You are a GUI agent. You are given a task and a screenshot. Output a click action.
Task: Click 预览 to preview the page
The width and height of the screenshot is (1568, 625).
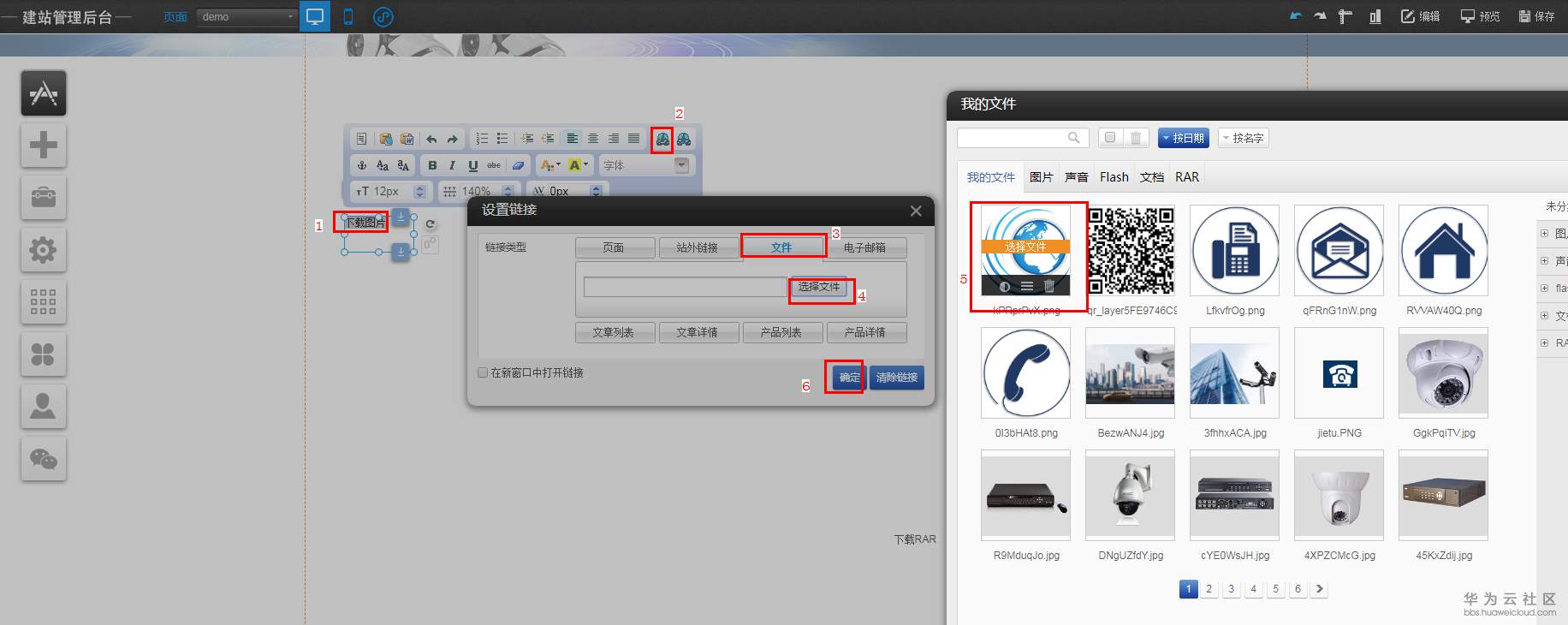(x=1480, y=16)
